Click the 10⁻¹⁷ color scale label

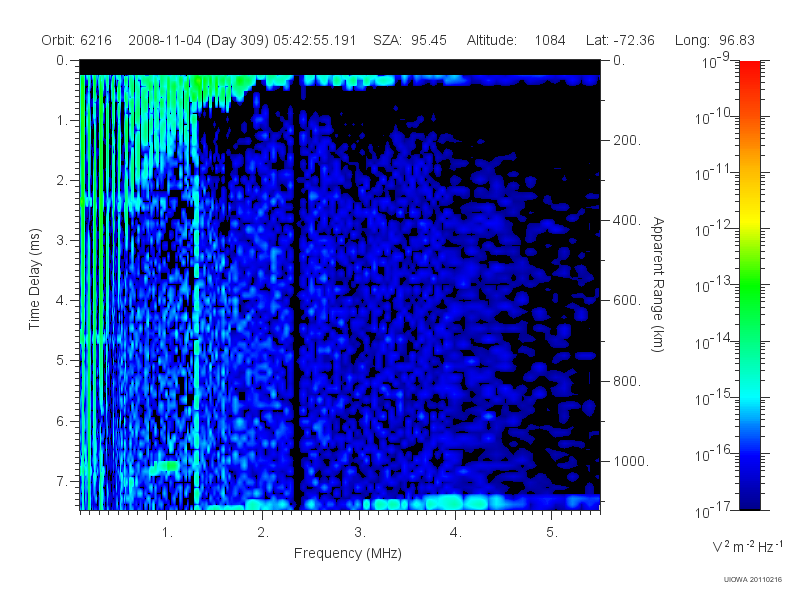pyautogui.click(x=714, y=510)
